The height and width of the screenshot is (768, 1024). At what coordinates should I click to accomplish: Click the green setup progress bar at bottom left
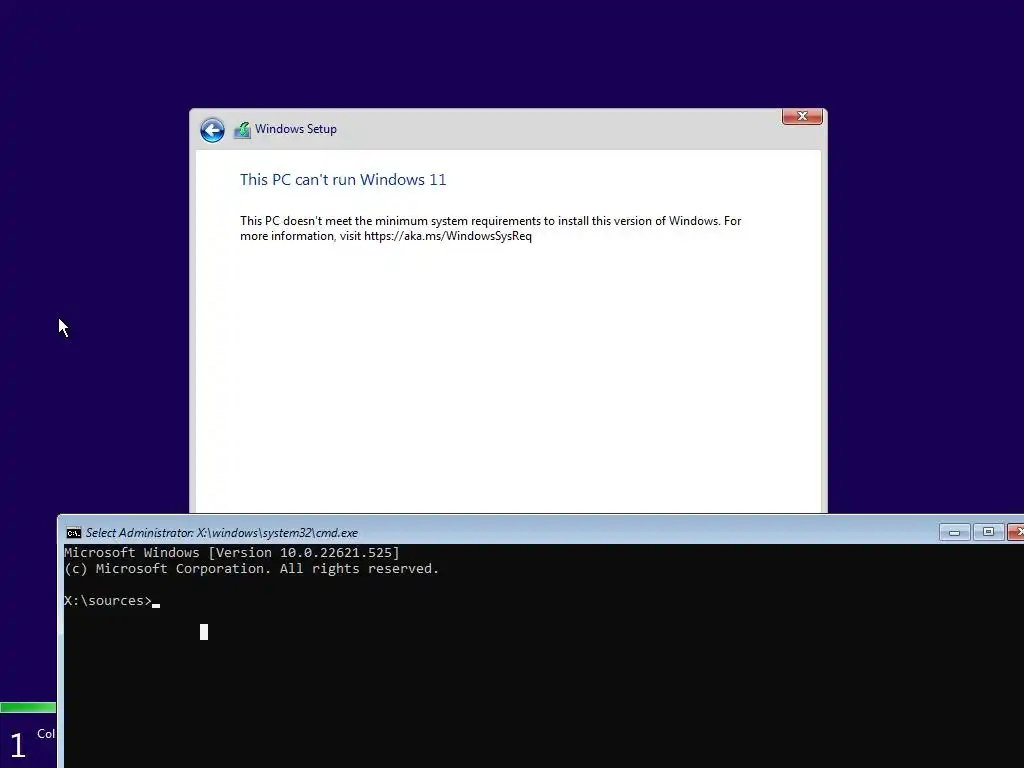point(28,707)
